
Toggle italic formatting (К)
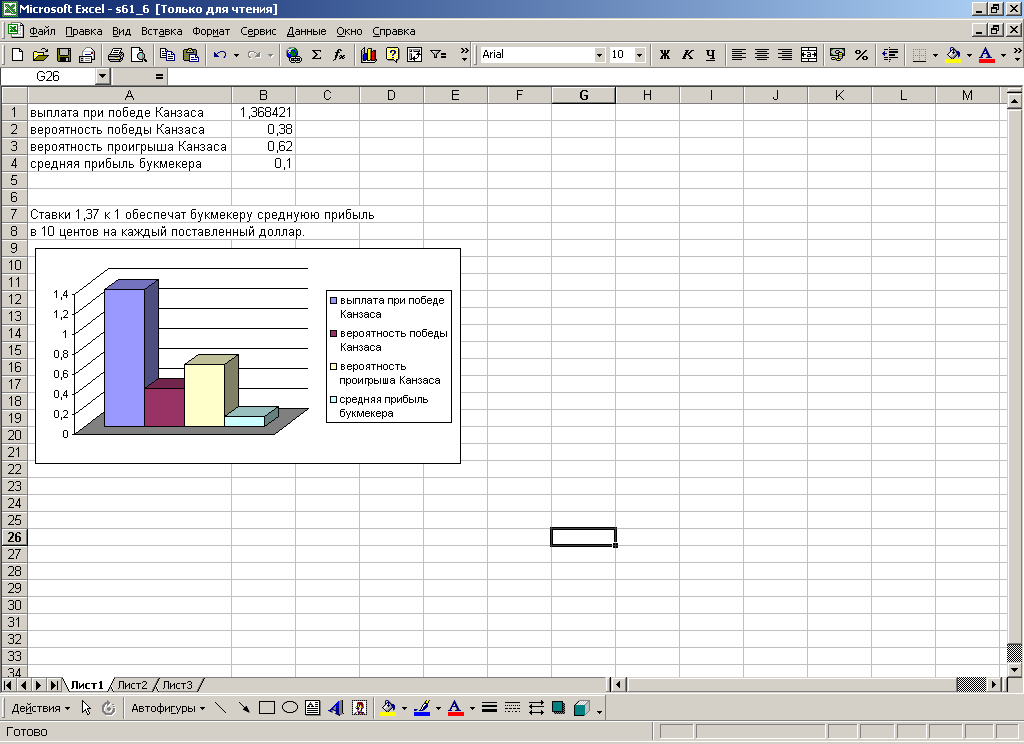pyautogui.click(x=687, y=55)
